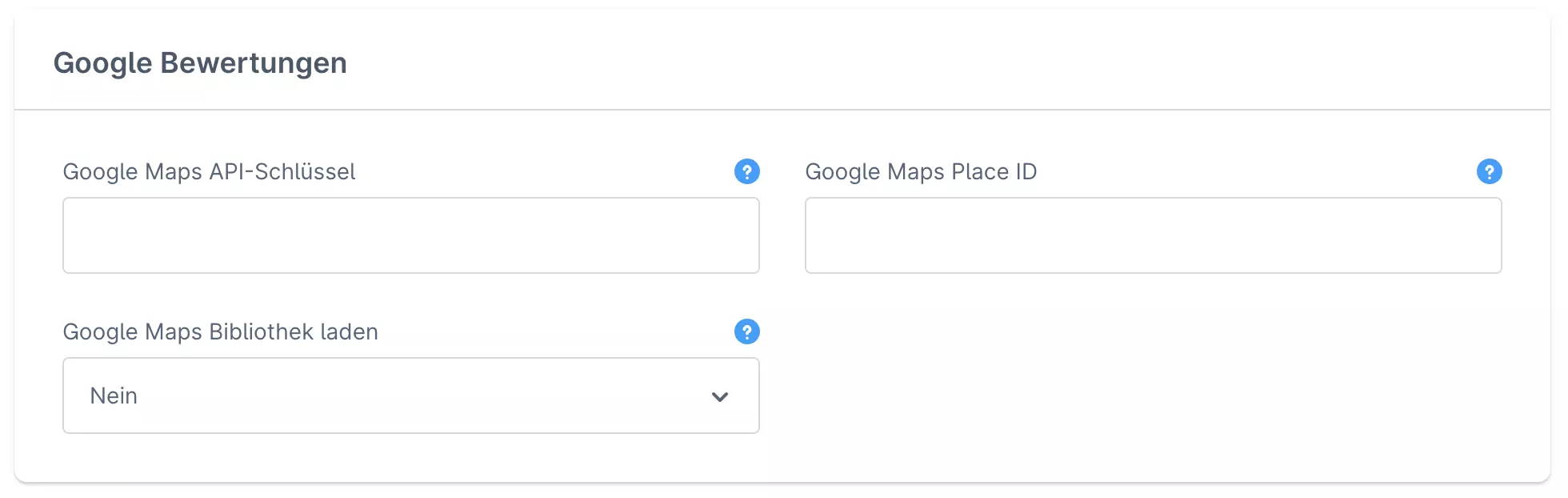
Task: Click the "Google Maps Bibliothek laden" label text
Action: click(x=220, y=331)
